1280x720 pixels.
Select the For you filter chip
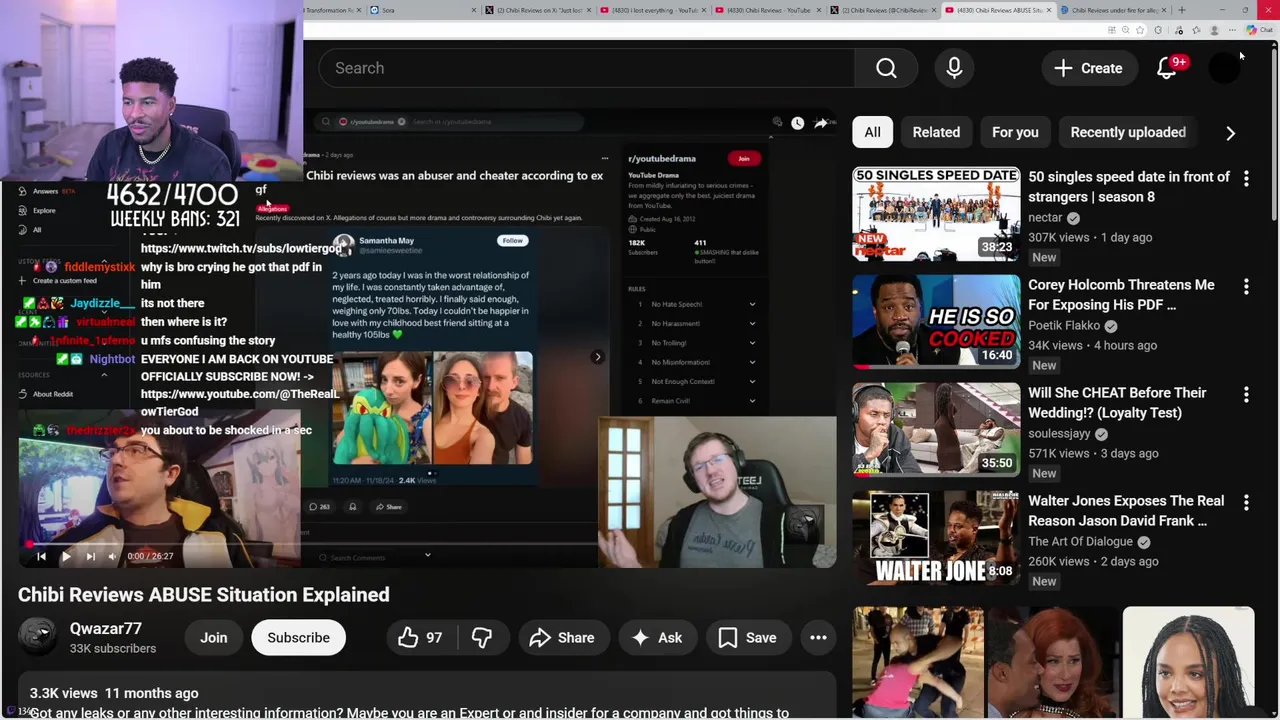tap(1015, 132)
